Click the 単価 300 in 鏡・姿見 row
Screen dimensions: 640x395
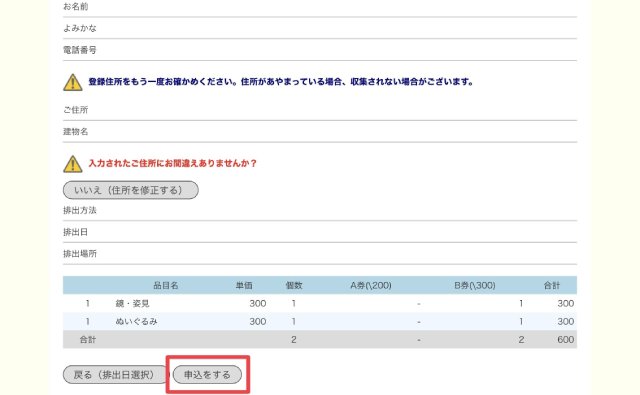[258, 303]
